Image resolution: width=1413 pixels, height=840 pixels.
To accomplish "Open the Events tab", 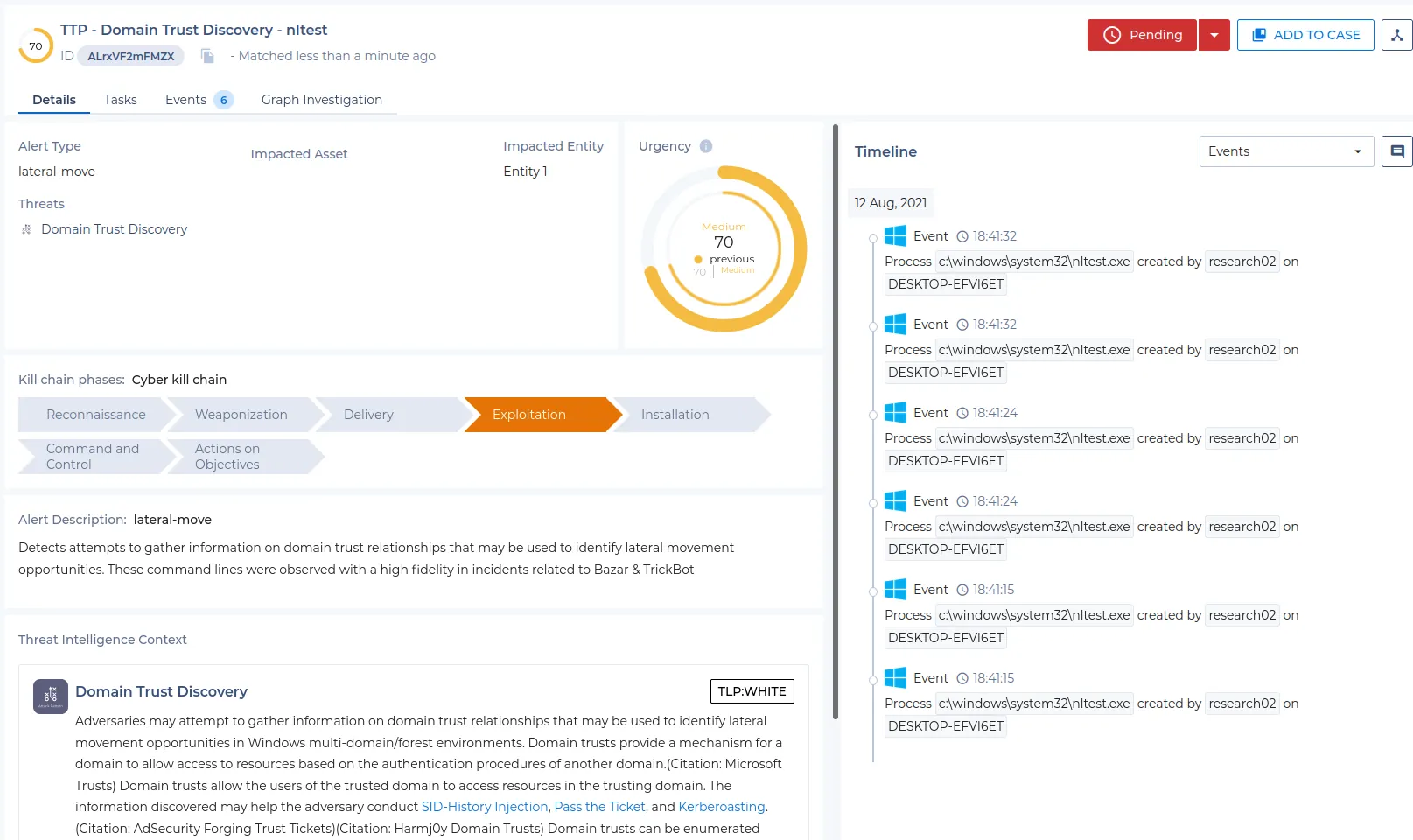I will pyautogui.click(x=199, y=100).
